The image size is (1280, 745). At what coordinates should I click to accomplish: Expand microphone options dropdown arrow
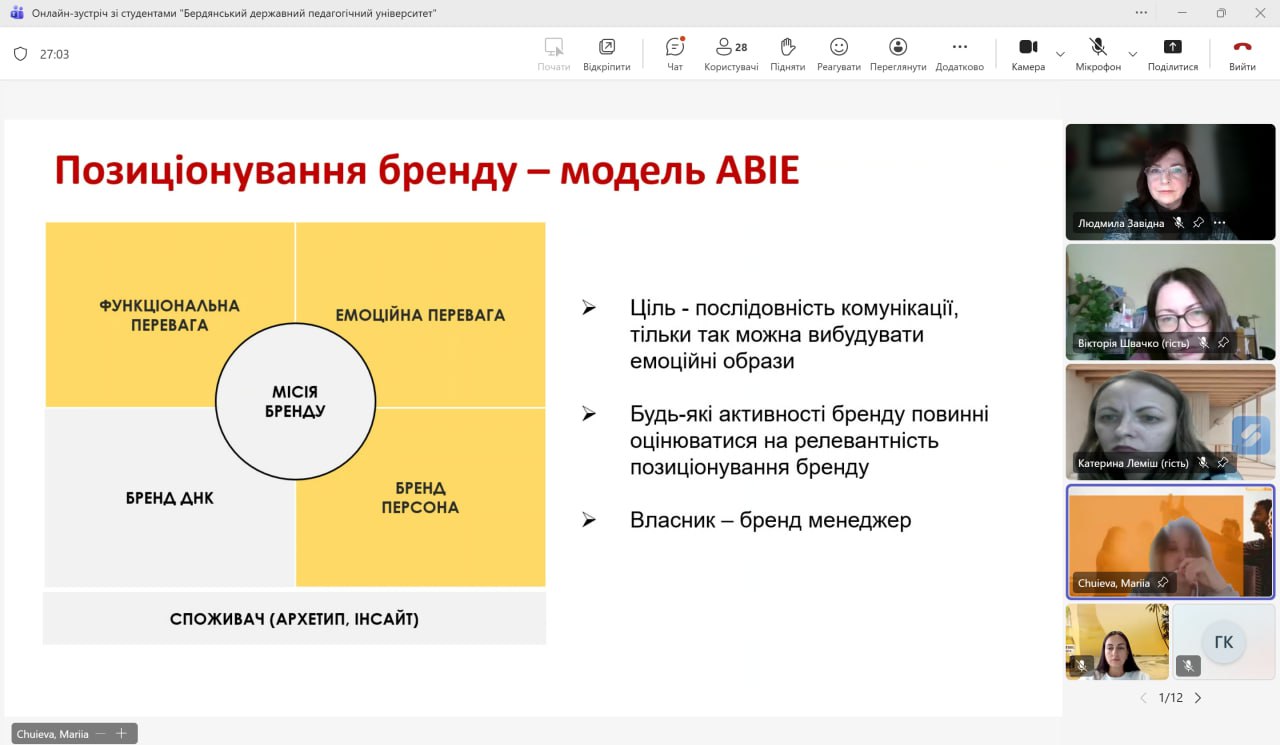[x=1132, y=54]
